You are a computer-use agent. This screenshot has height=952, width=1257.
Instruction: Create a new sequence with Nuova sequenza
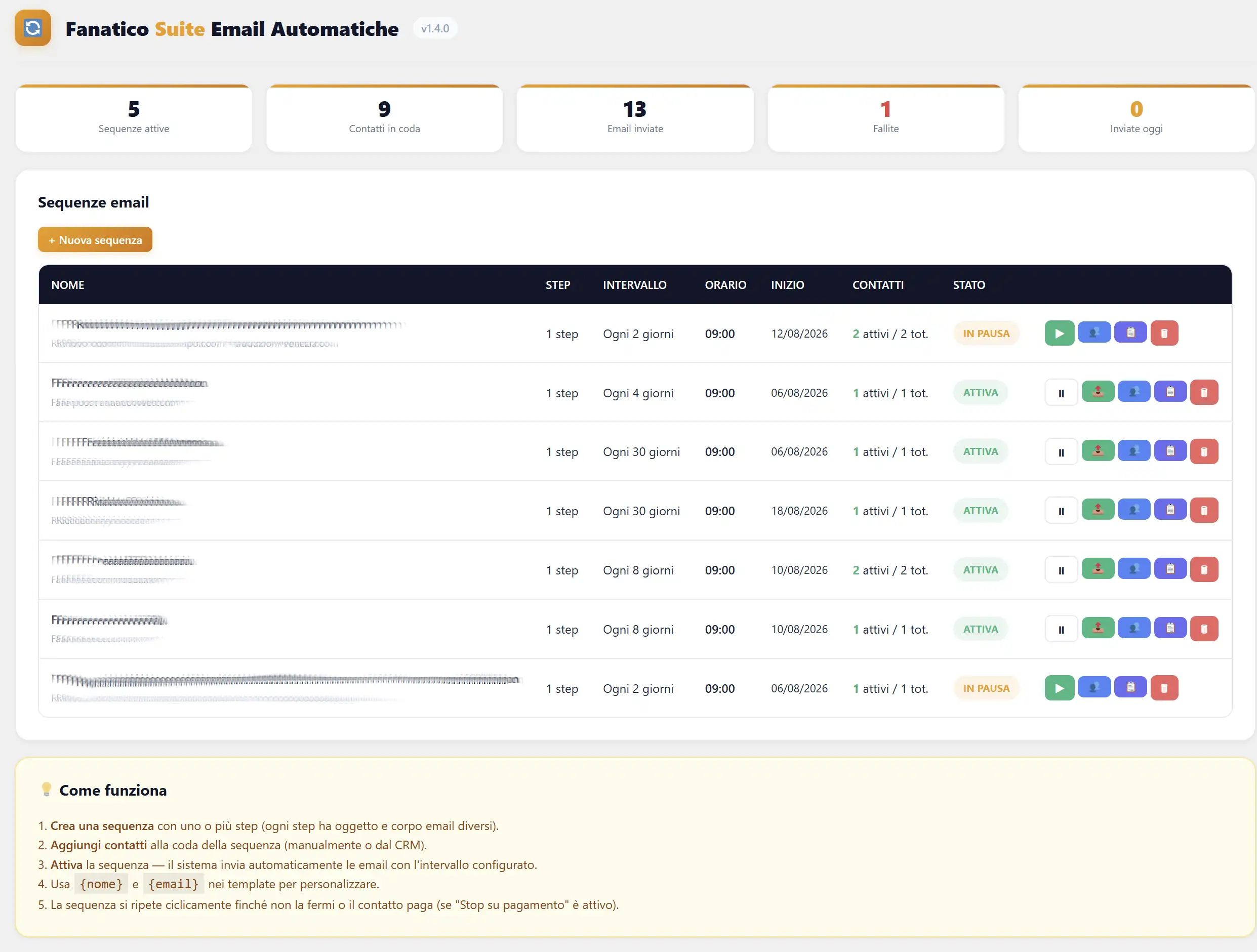click(x=95, y=240)
